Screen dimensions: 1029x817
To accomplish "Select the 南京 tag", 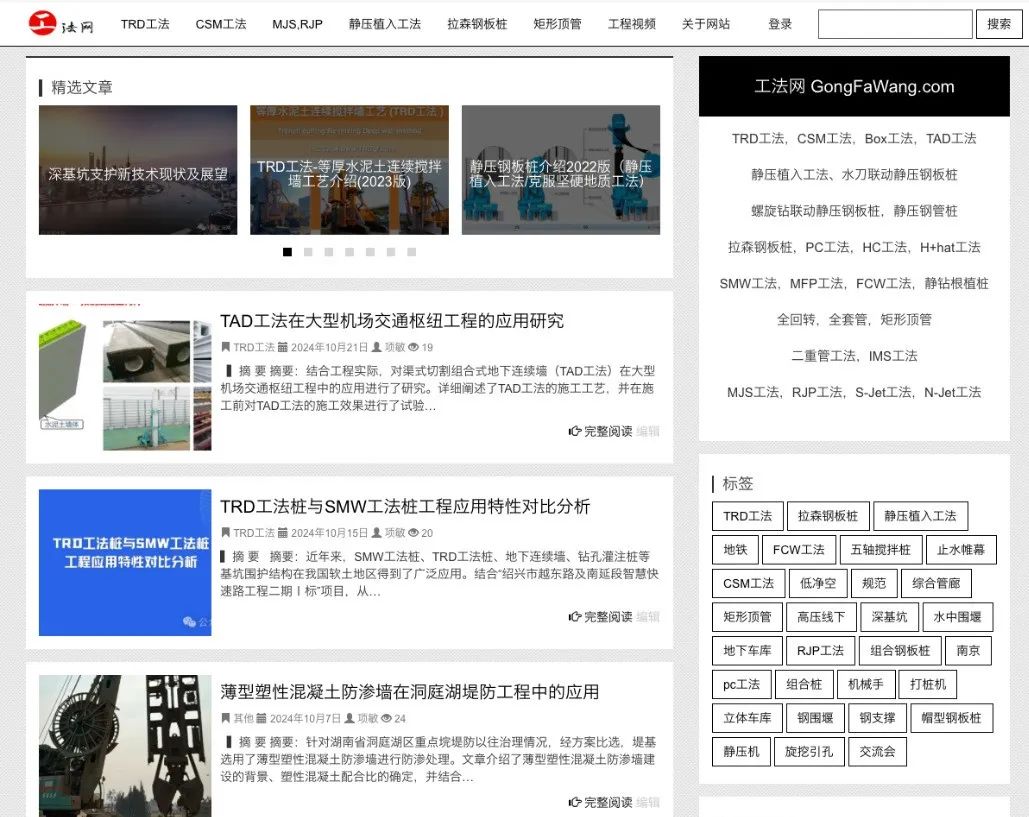I will pyautogui.click(x=968, y=651).
